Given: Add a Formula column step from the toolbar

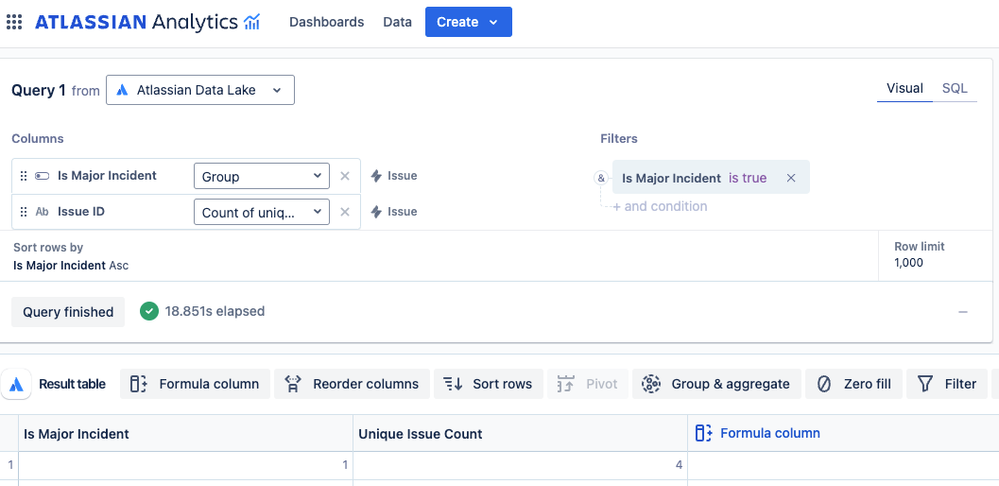Looking at the screenshot, I should coord(195,384).
